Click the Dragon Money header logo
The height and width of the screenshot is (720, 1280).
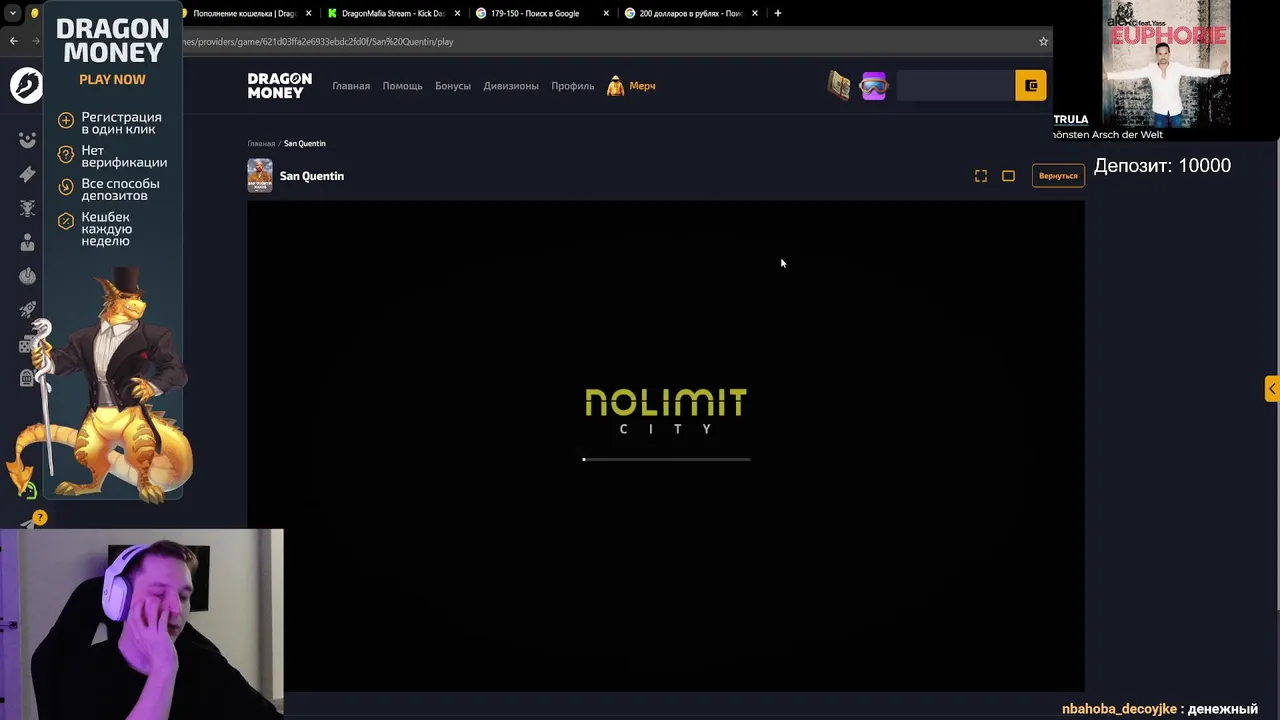279,85
